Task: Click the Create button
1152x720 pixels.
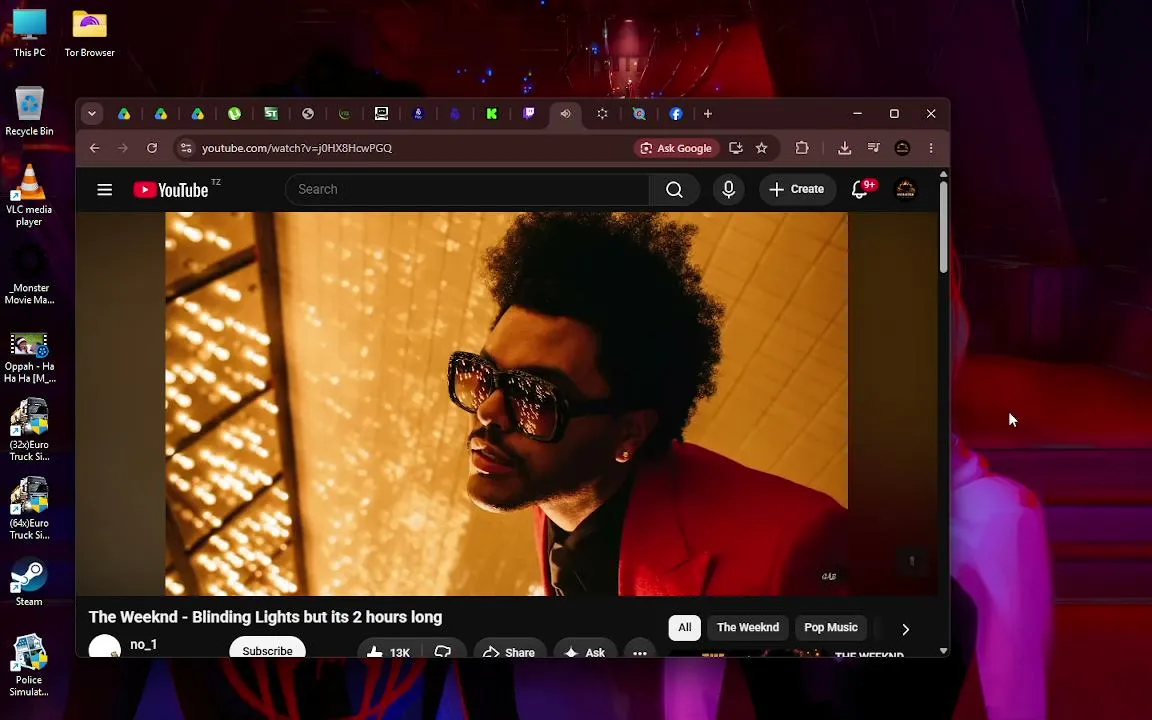Action: [x=797, y=190]
